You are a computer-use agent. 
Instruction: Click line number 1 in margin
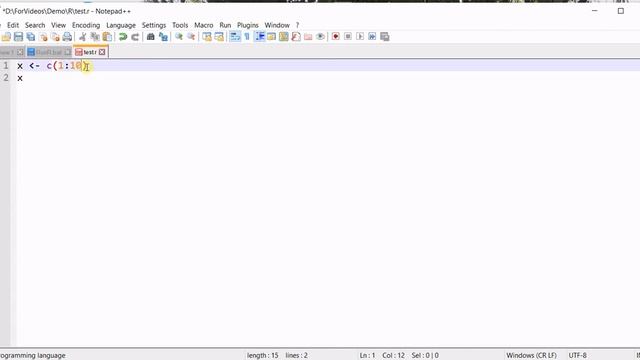tap(6, 66)
